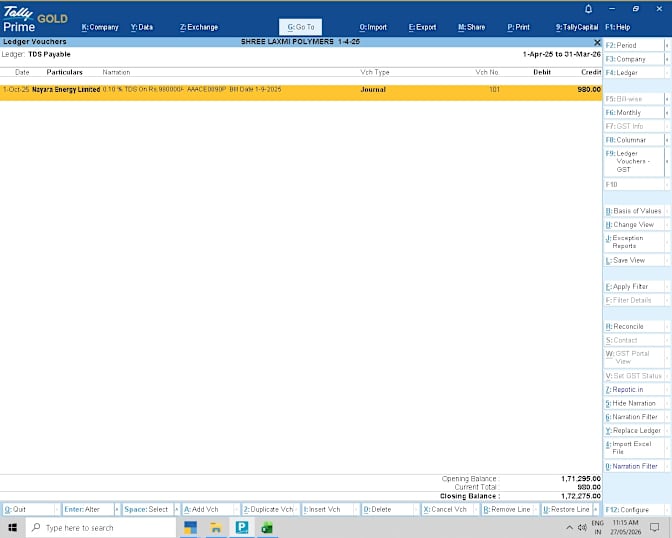This screenshot has width=672, height=538.
Task: Expand arrow beside F8: Columnar
Action: (667, 140)
